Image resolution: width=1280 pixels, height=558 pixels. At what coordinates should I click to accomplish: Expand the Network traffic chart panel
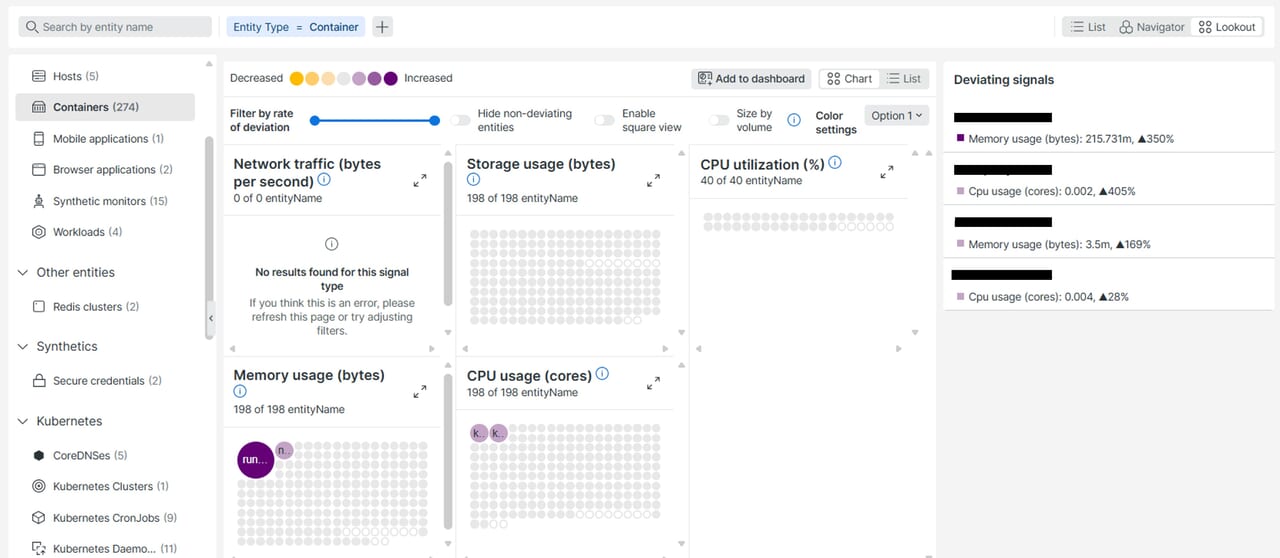(420, 181)
